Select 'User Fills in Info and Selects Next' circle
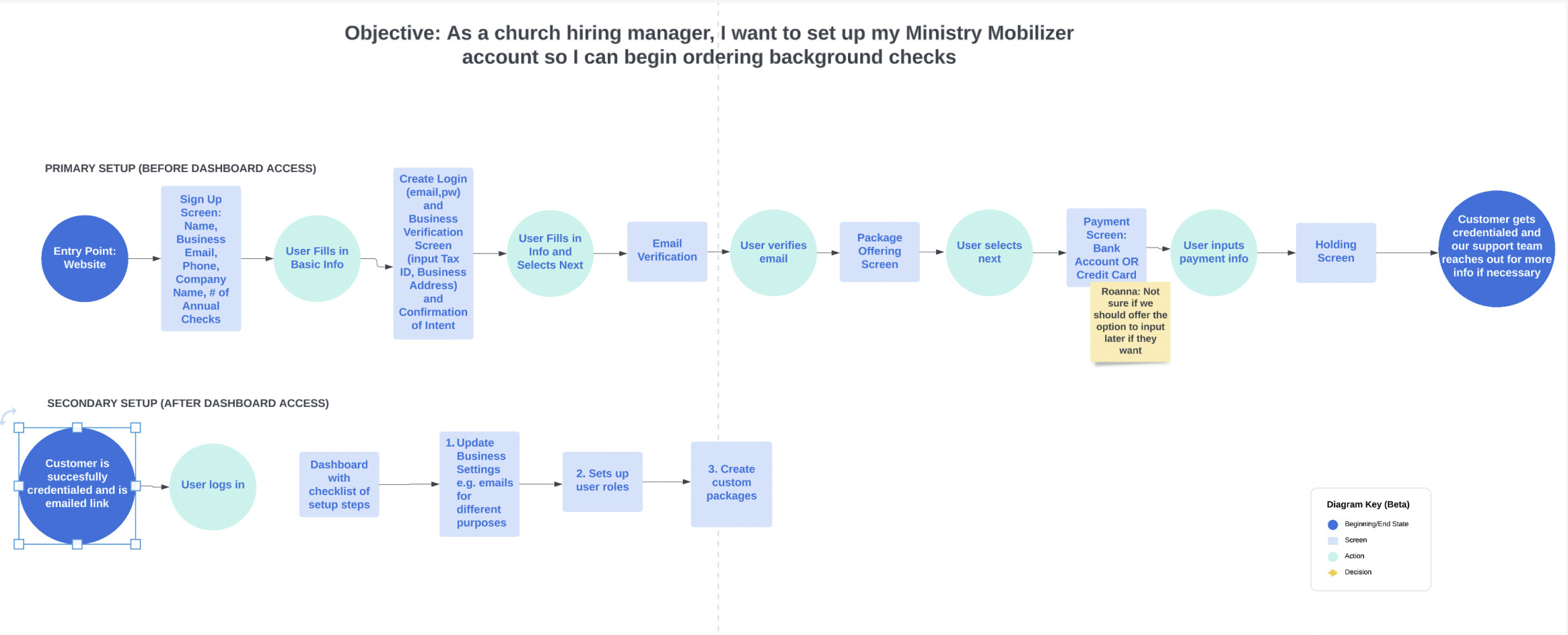The image size is (1568, 635). click(x=550, y=253)
